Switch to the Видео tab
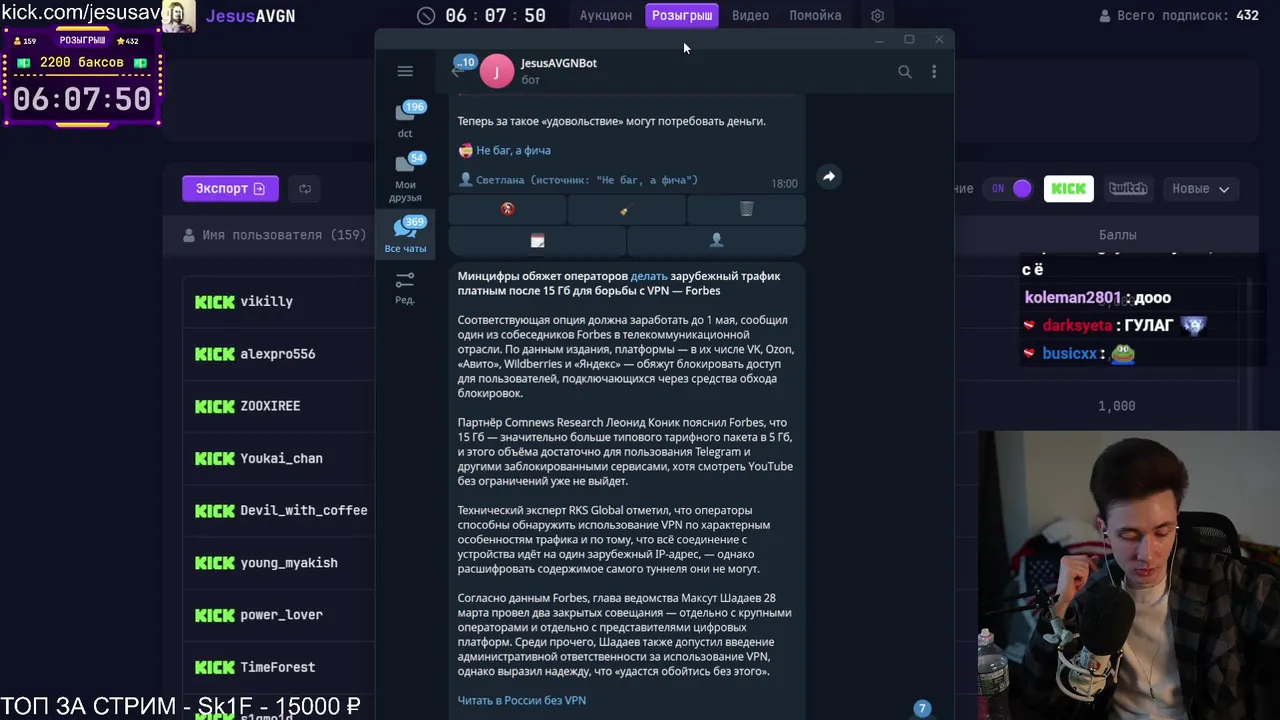This screenshot has width=1280, height=720. click(x=750, y=16)
